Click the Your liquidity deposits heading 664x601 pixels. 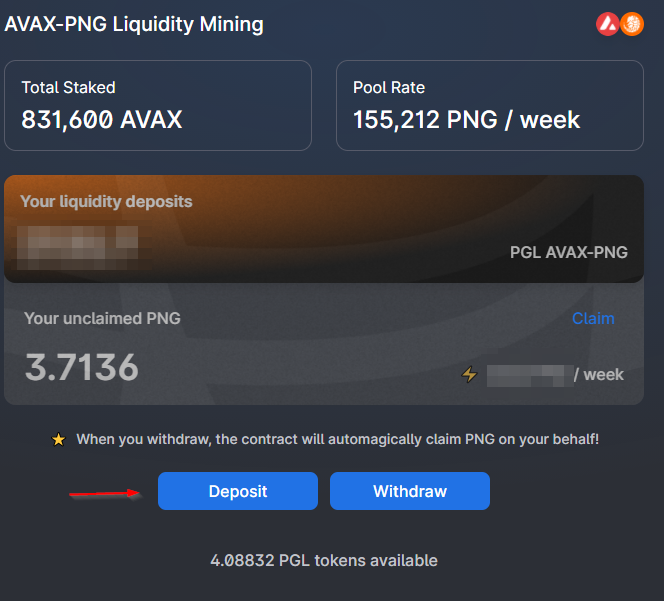pyautogui.click(x=106, y=201)
